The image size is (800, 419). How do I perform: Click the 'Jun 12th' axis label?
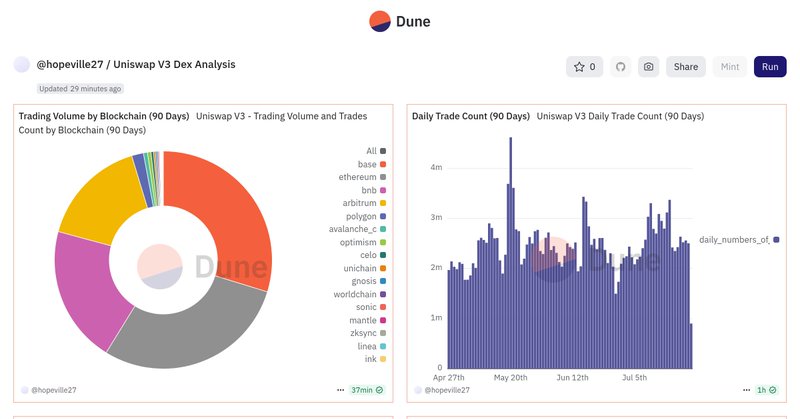[572, 378]
